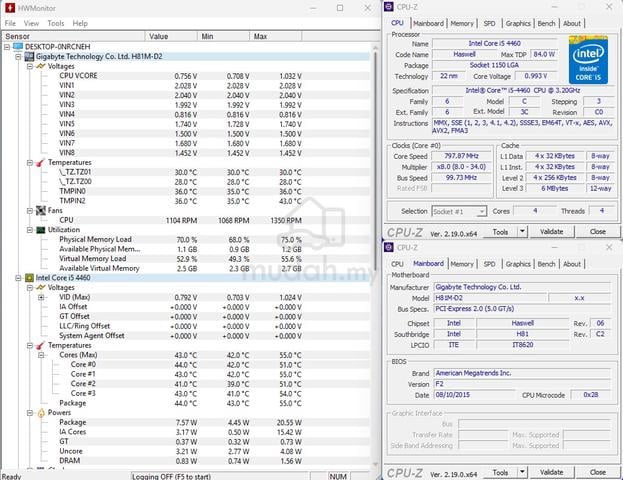Click the lower CPU-Z window title icon
The image size is (623, 480).
click(389, 248)
